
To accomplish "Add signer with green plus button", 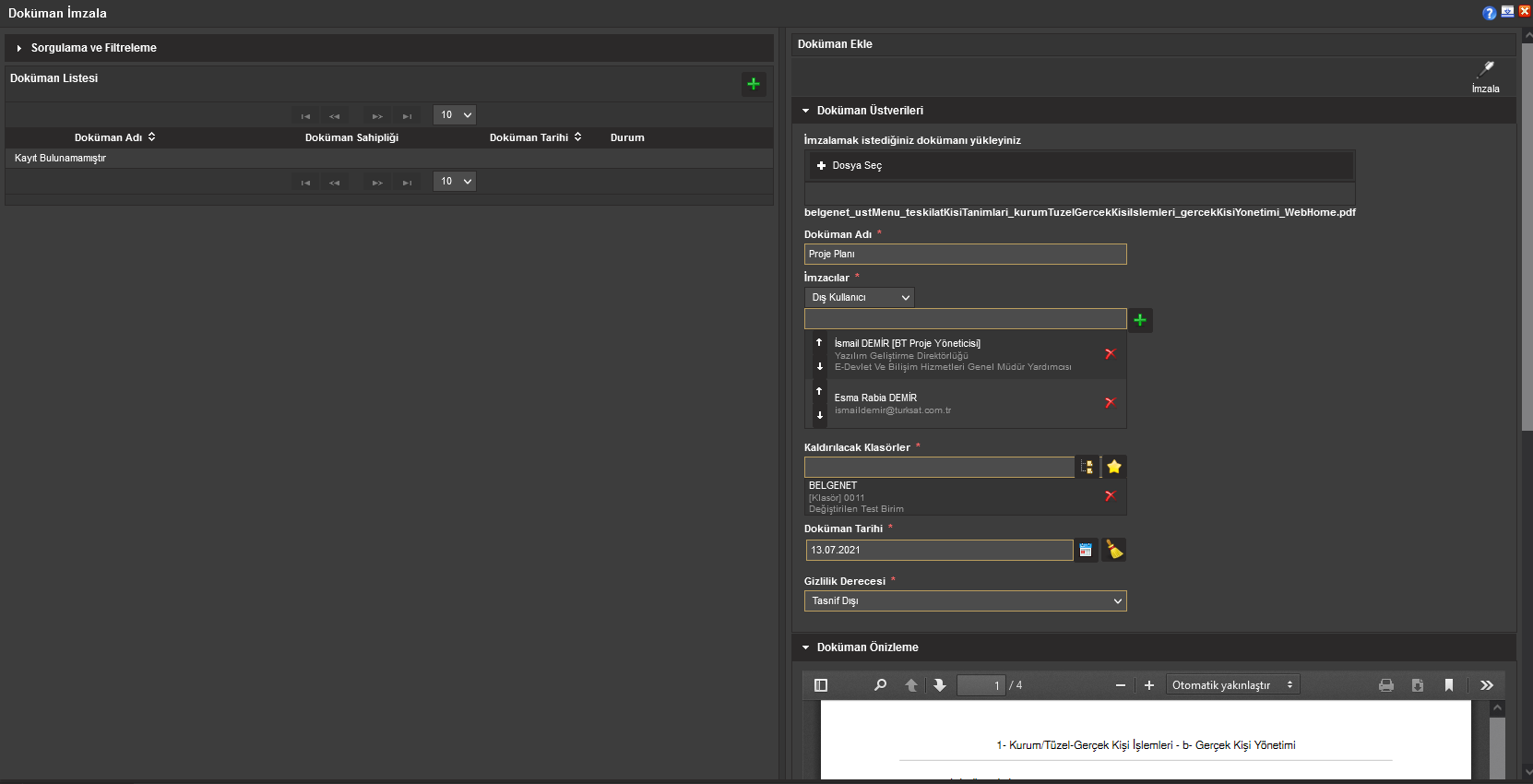I will [x=1140, y=320].
